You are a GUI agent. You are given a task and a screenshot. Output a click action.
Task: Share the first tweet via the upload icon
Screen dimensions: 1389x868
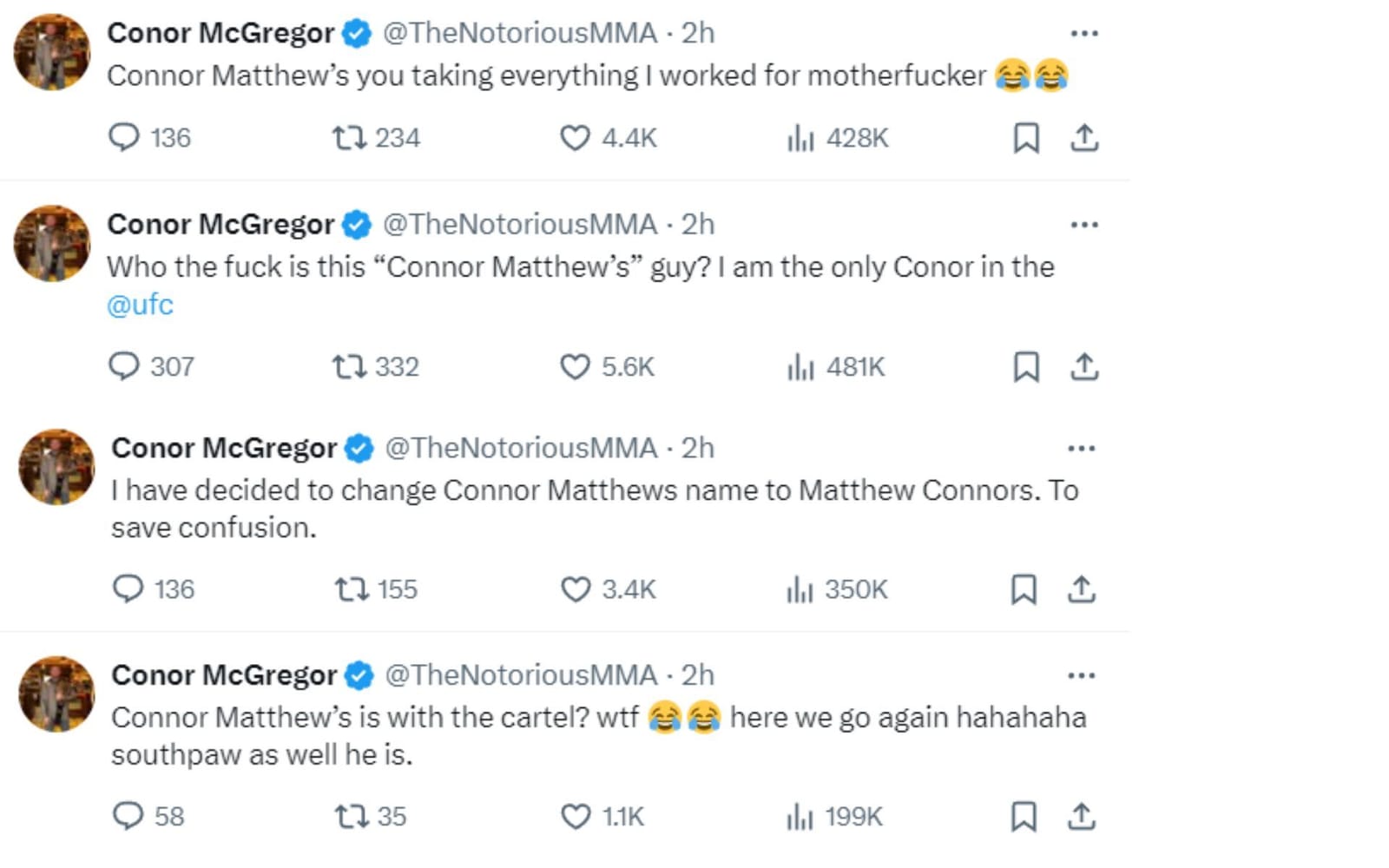1086,136
